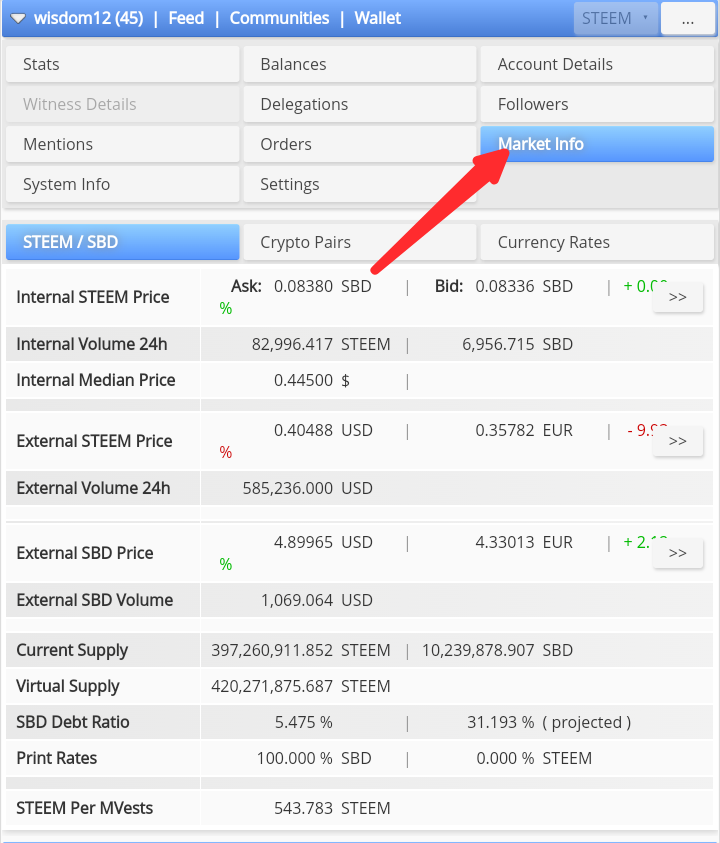Select the 397,260,911.852 STEEM supply value
The image size is (720, 843).
[301, 651]
